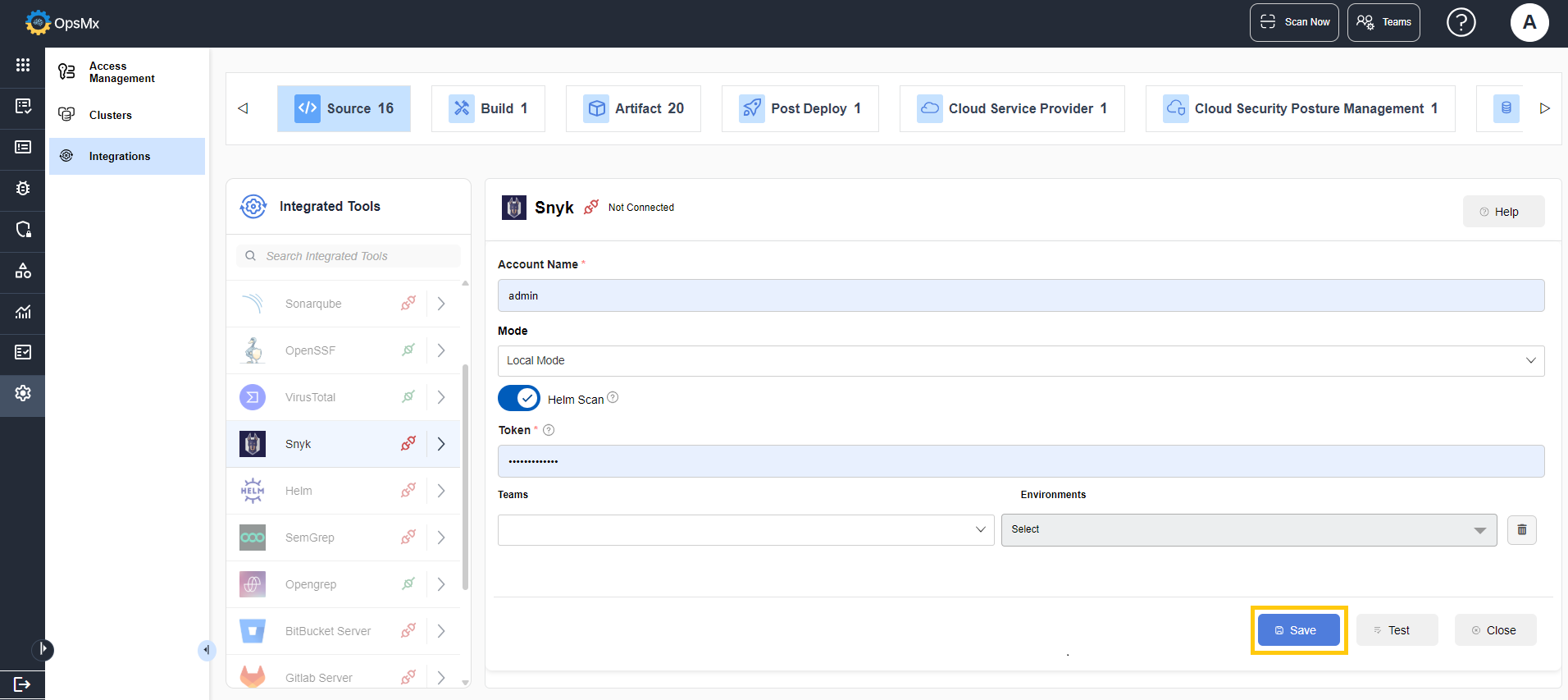
Task: Delete team row with trash icon
Action: click(1521, 529)
